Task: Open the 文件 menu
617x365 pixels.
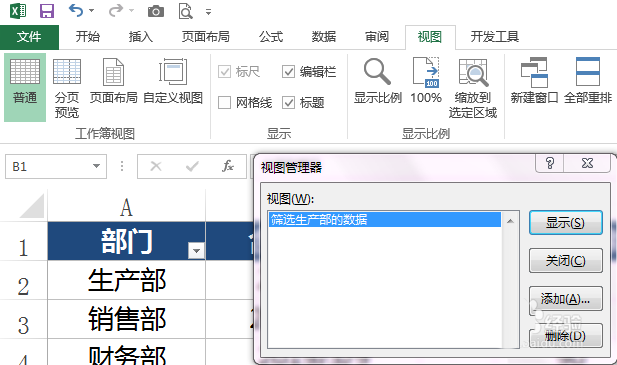Action: [29, 37]
